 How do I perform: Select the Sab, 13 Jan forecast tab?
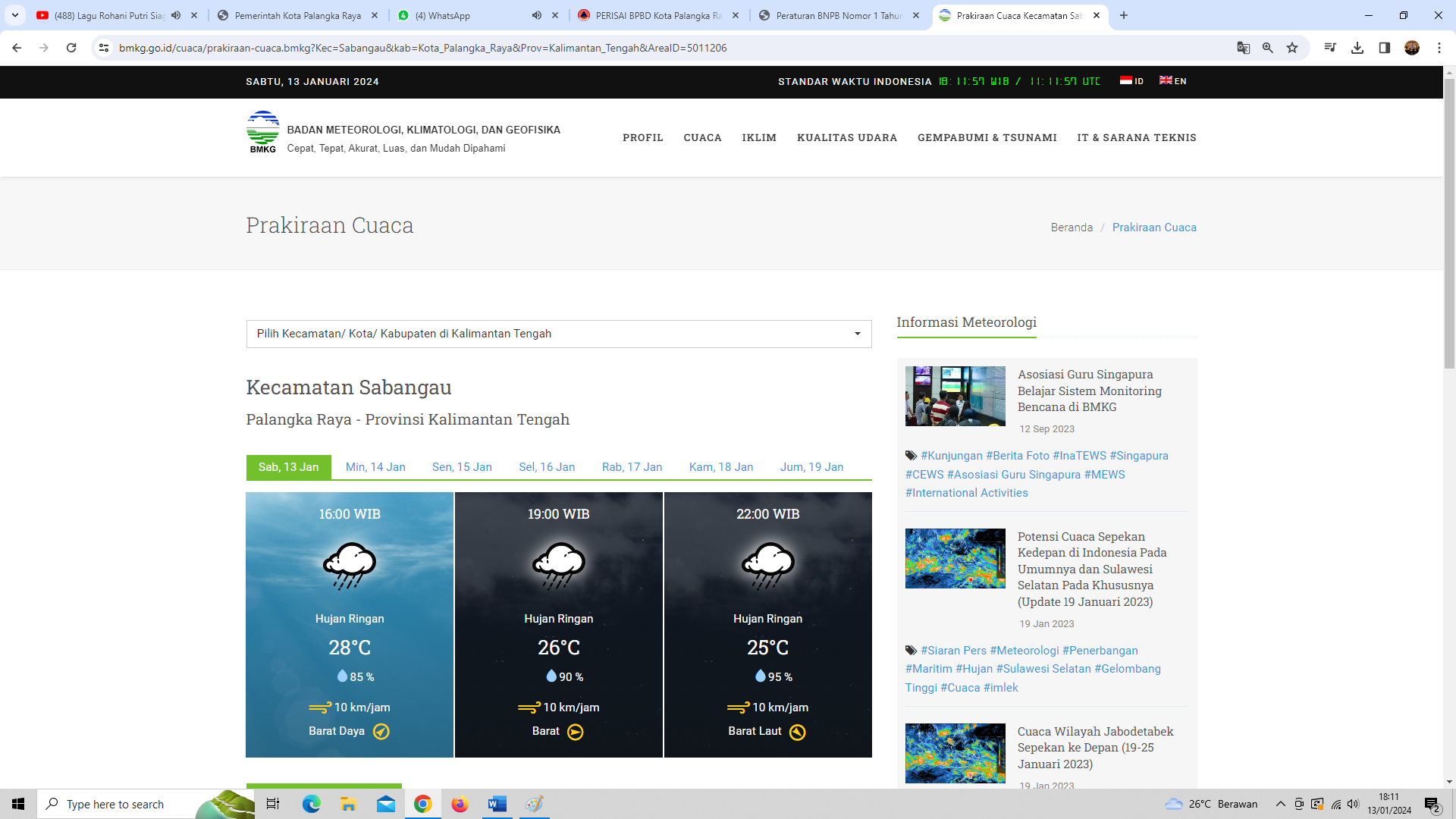288,467
